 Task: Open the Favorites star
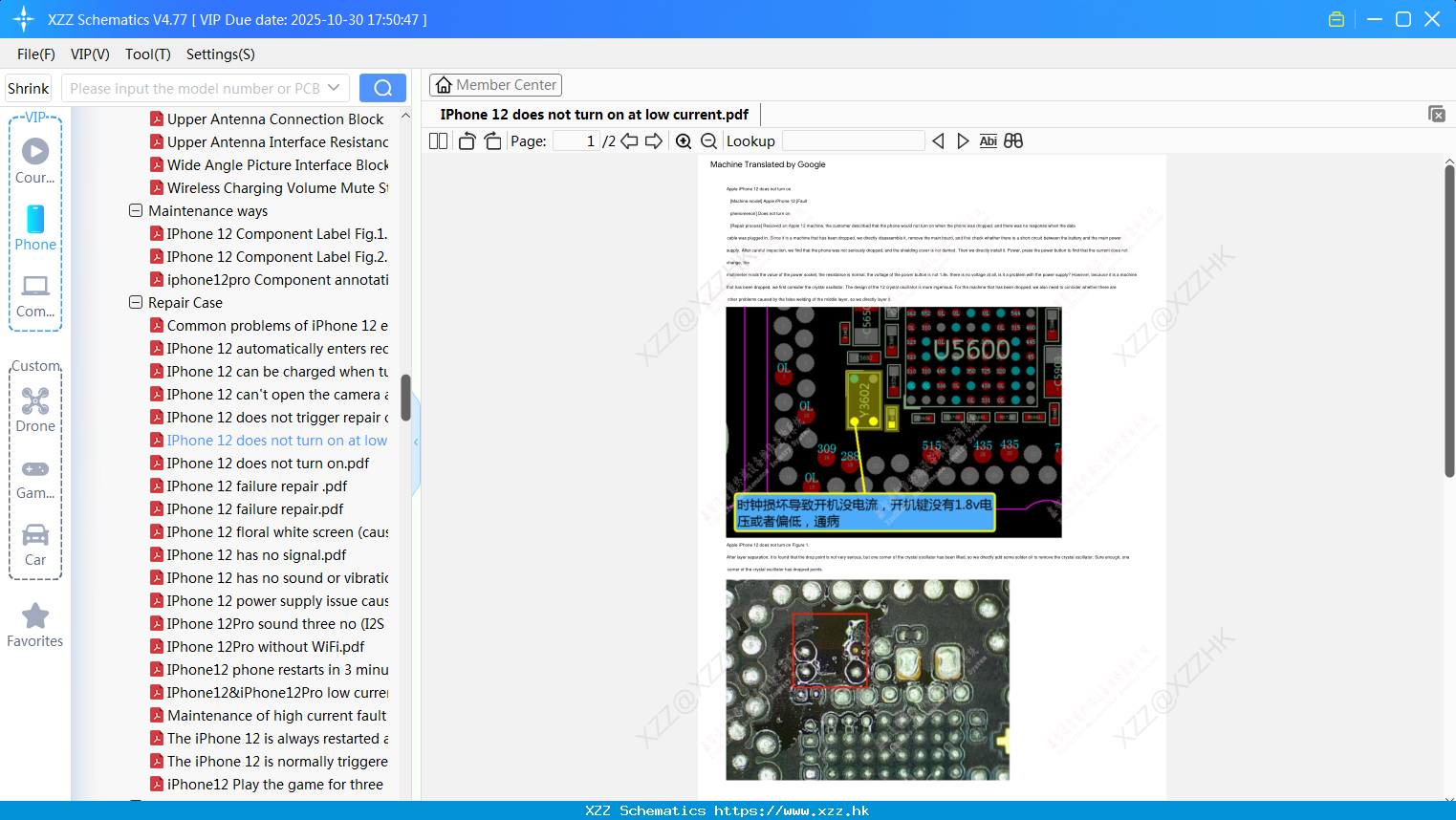pos(35,625)
